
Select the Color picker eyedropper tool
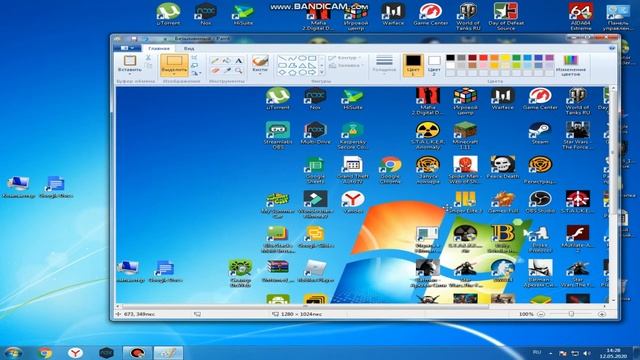pyautogui.click(x=227, y=71)
